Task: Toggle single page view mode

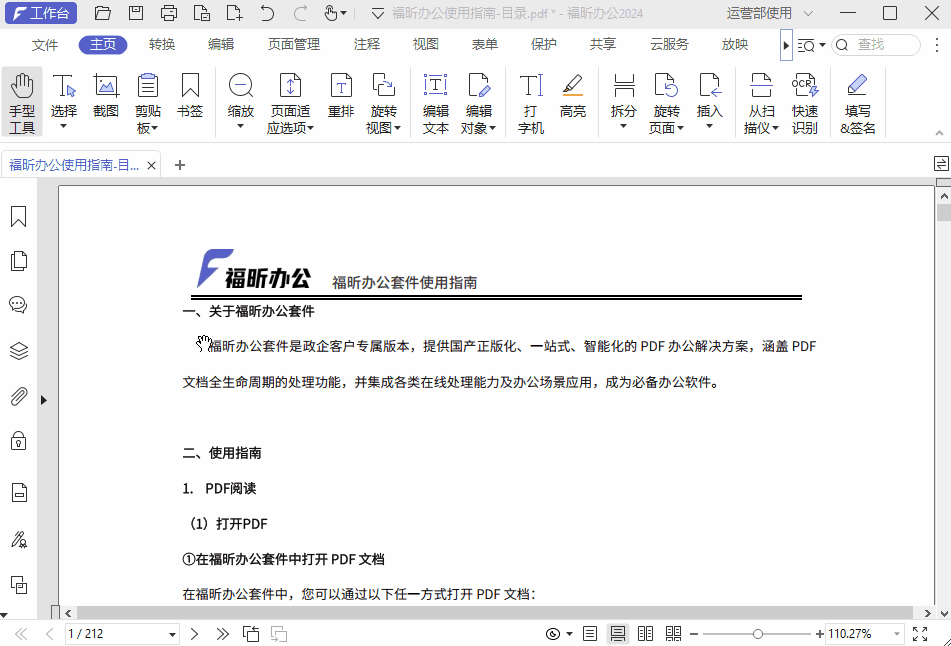Action: point(590,633)
